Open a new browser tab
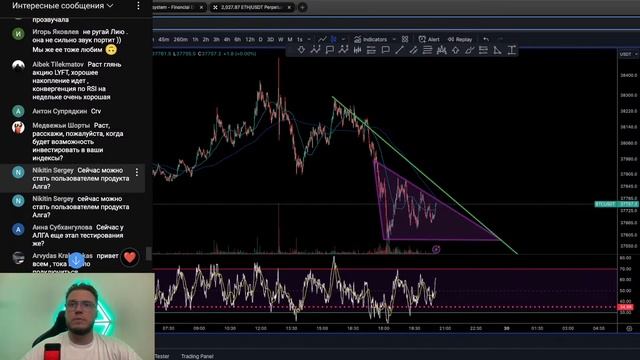The height and width of the screenshot is (360, 640). point(302,7)
